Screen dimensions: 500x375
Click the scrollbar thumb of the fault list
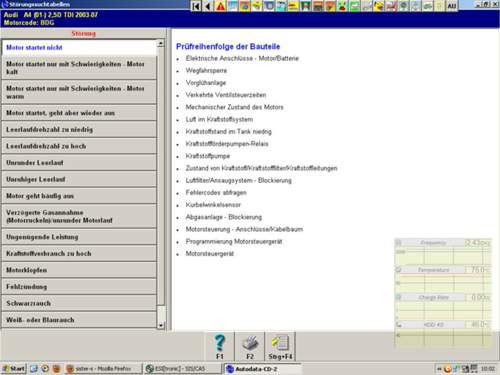tap(161, 176)
